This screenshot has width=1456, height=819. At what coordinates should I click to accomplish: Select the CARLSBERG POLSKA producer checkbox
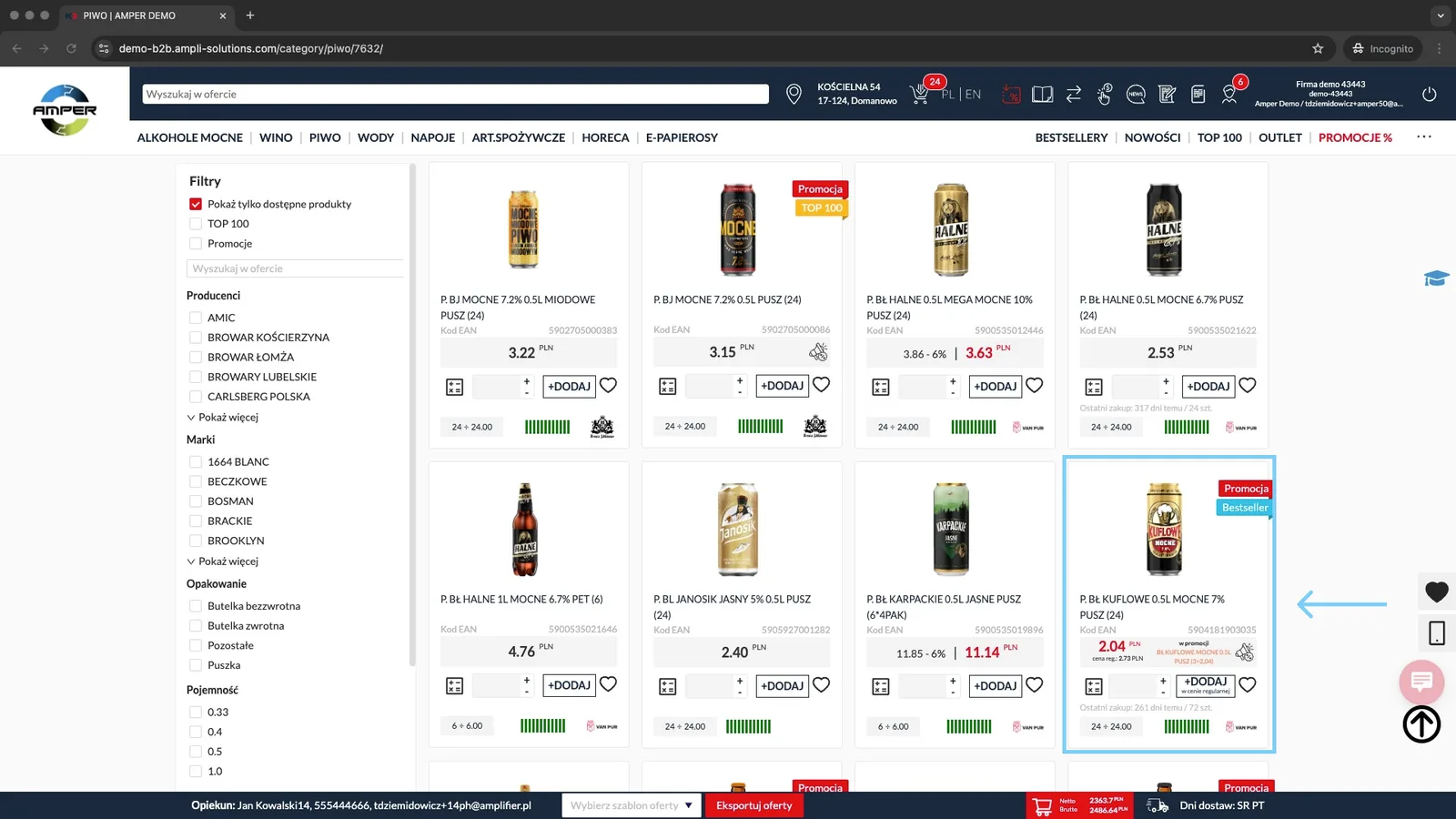click(196, 397)
